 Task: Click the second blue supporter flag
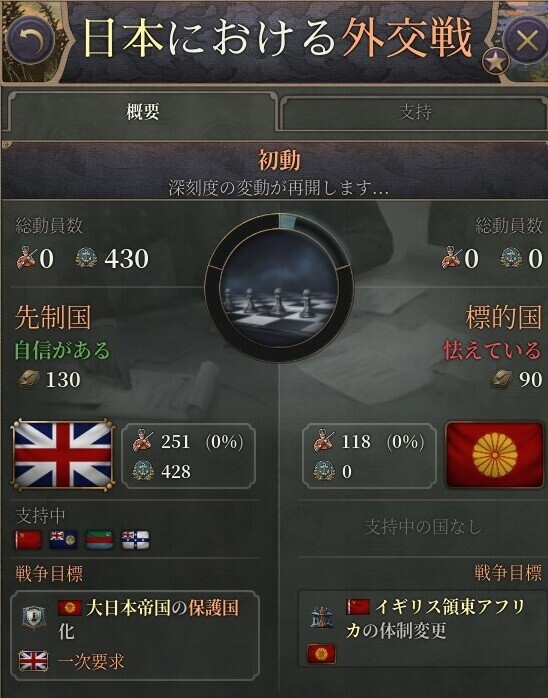(x=63, y=540)
